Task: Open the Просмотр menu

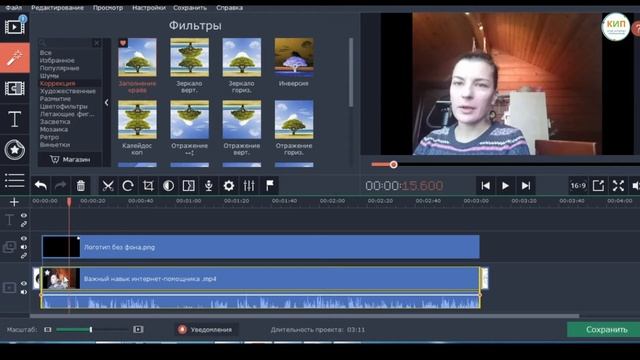Action: (108, 8)
